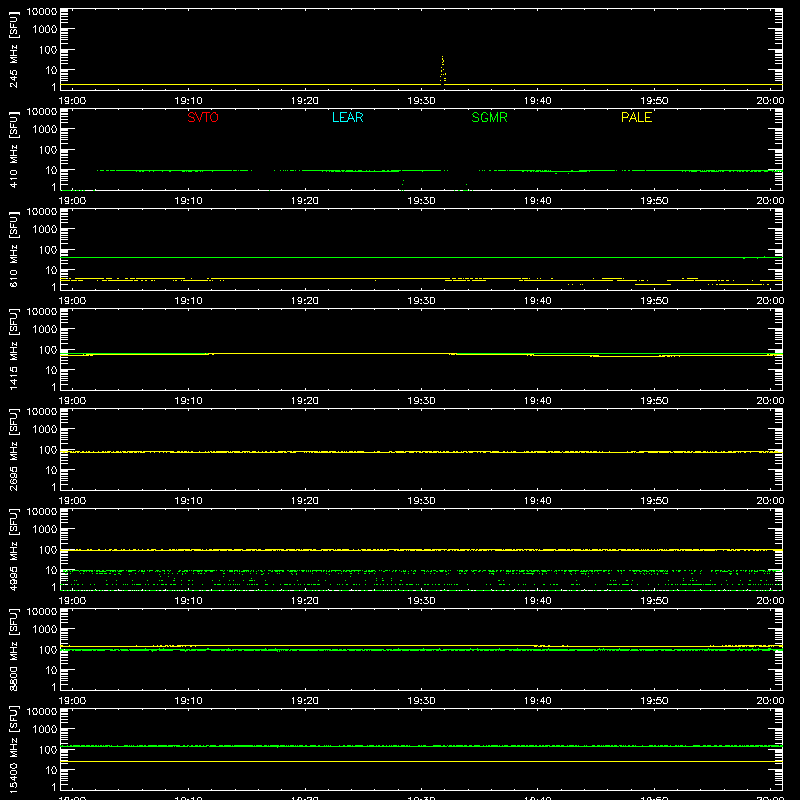Click the 19:10 label under 1415 MHz panel
Screen dimensions: 800x800
(188, 401)
